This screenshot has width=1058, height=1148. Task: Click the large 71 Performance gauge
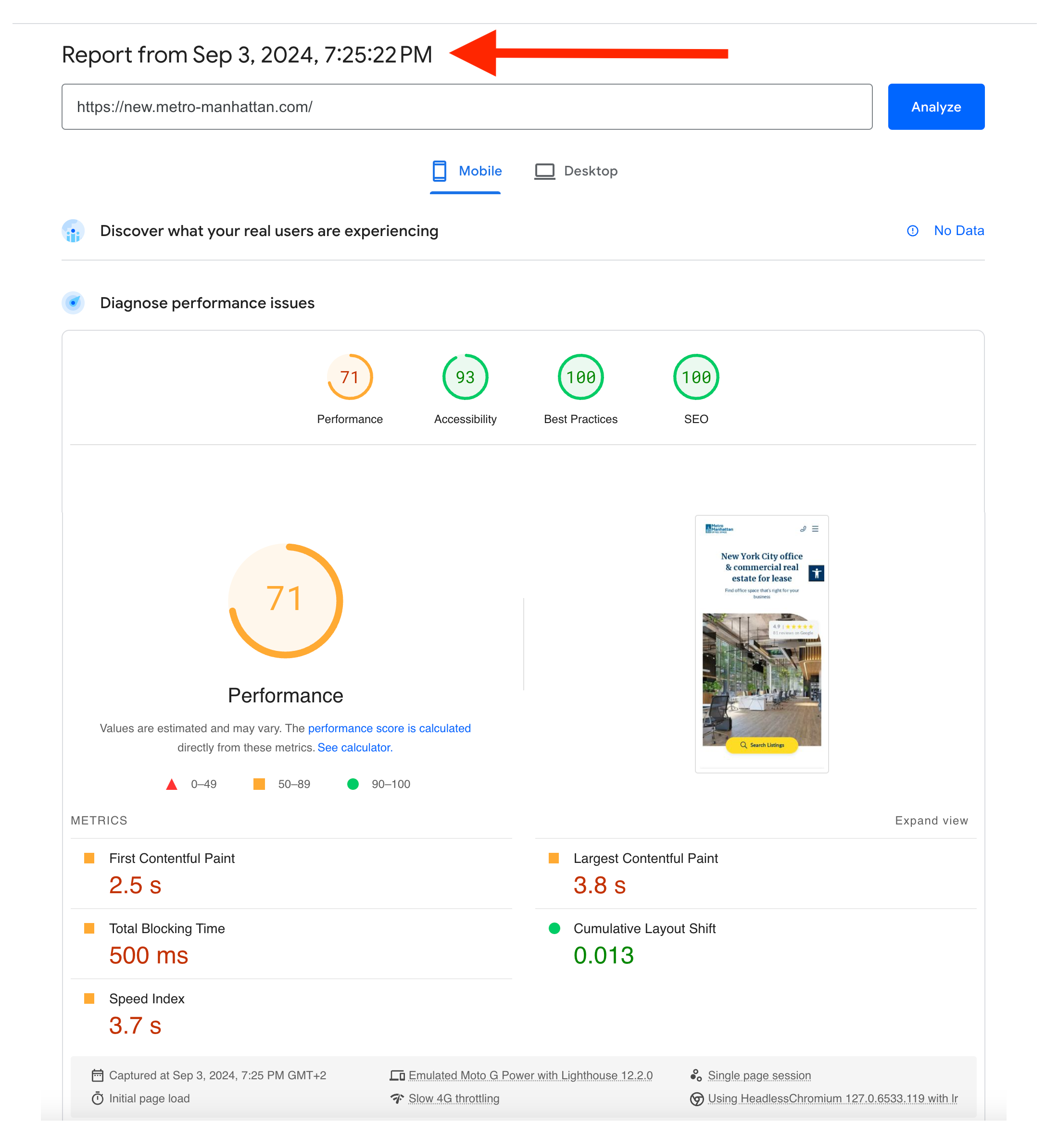pyautogui.click(x=285, y=600)
